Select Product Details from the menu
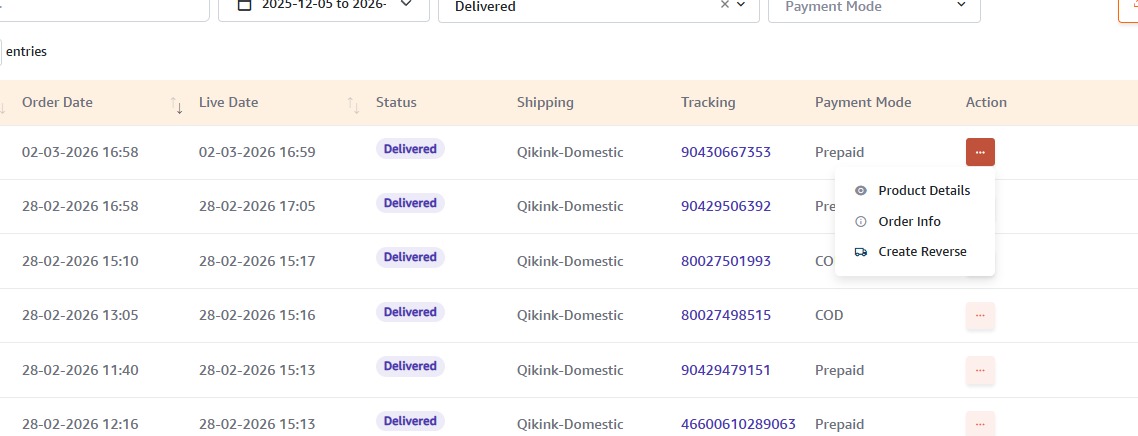The height and width of the screenshot is (436, 1138). point(923,191)
